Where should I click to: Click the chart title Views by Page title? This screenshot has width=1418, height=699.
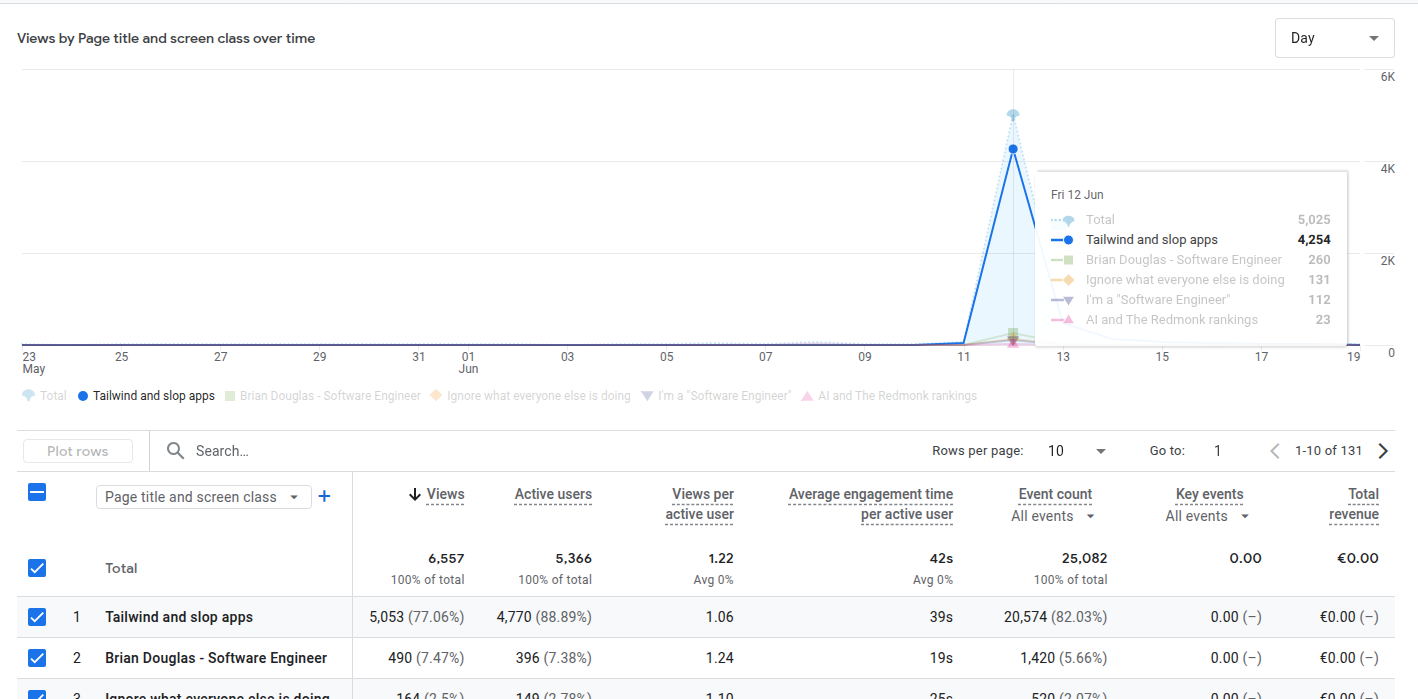[x=166, y=38]
